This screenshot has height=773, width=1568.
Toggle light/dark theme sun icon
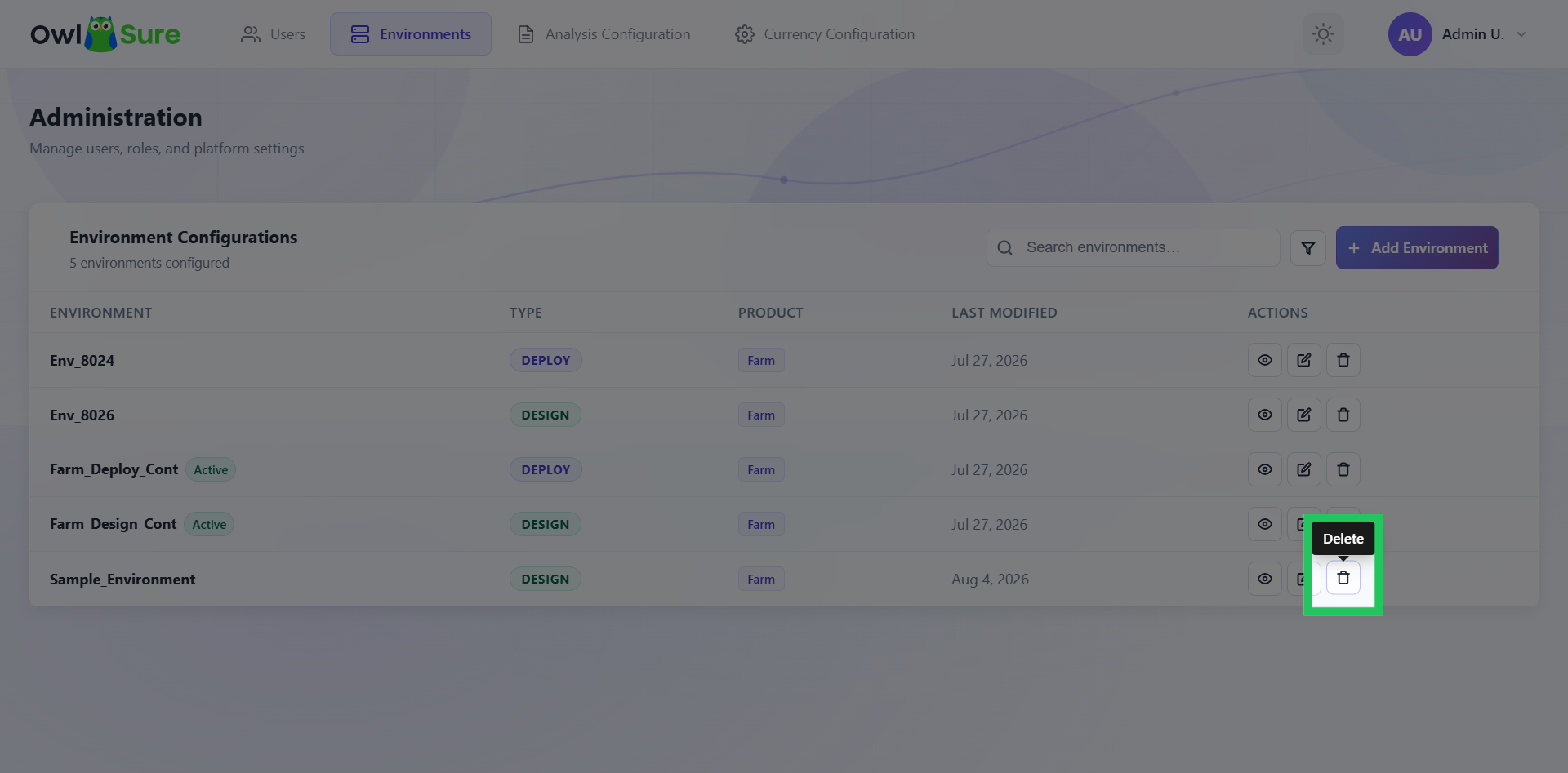1323,34
